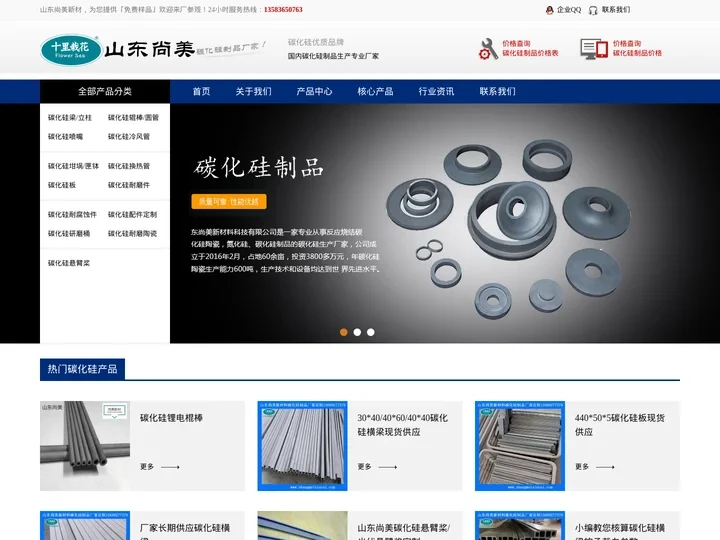Open the 全部产品分类 category header
The height and width of the screenshot is (540, 720).
[105, 91]
